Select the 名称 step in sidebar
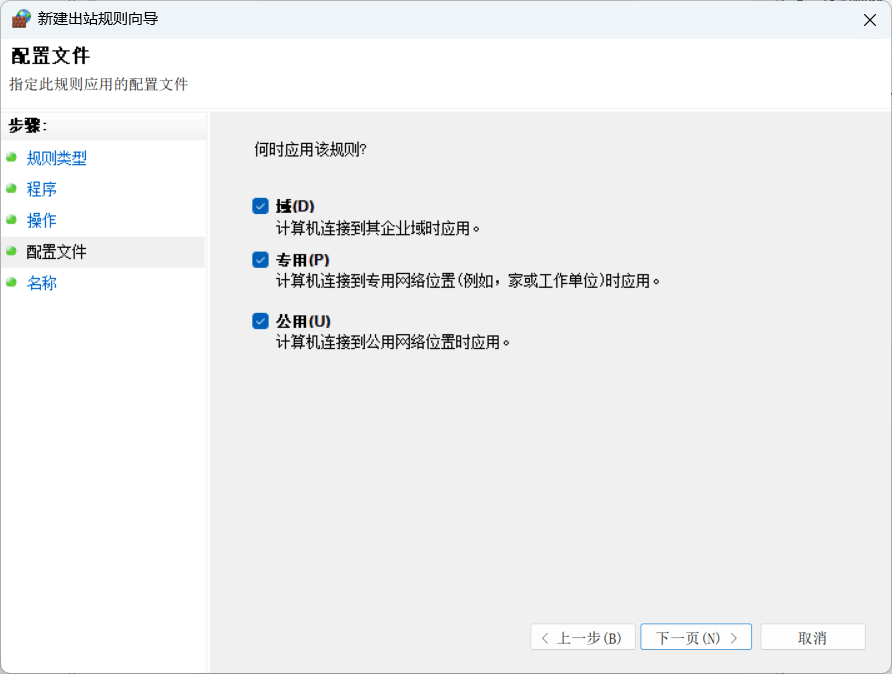Image resolution: width=892 pixels, height=674 pixels. [x=43, y=283]
